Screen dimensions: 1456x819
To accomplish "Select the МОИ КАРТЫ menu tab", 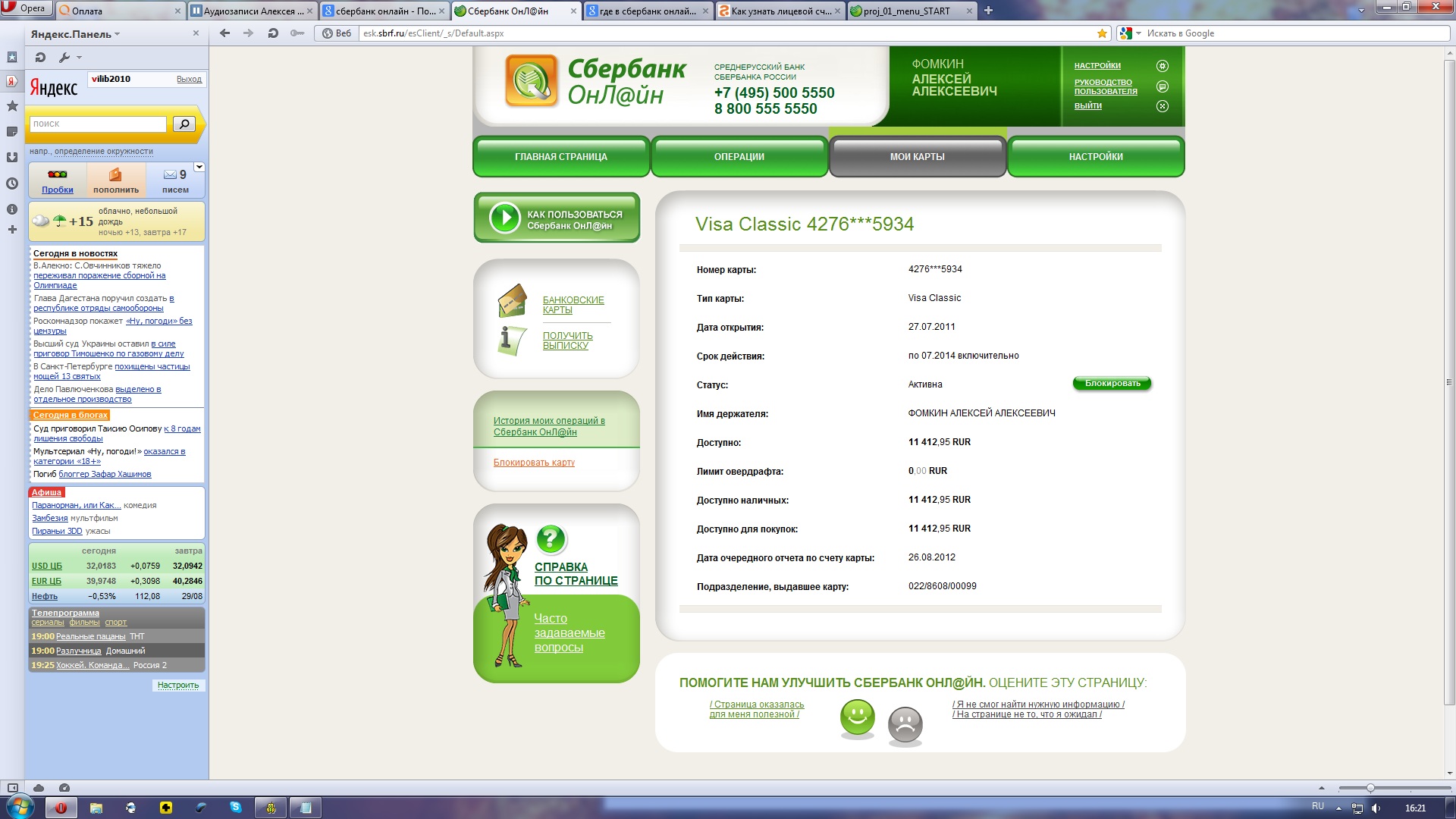I will pyautogui.click(x=918, y=156).
